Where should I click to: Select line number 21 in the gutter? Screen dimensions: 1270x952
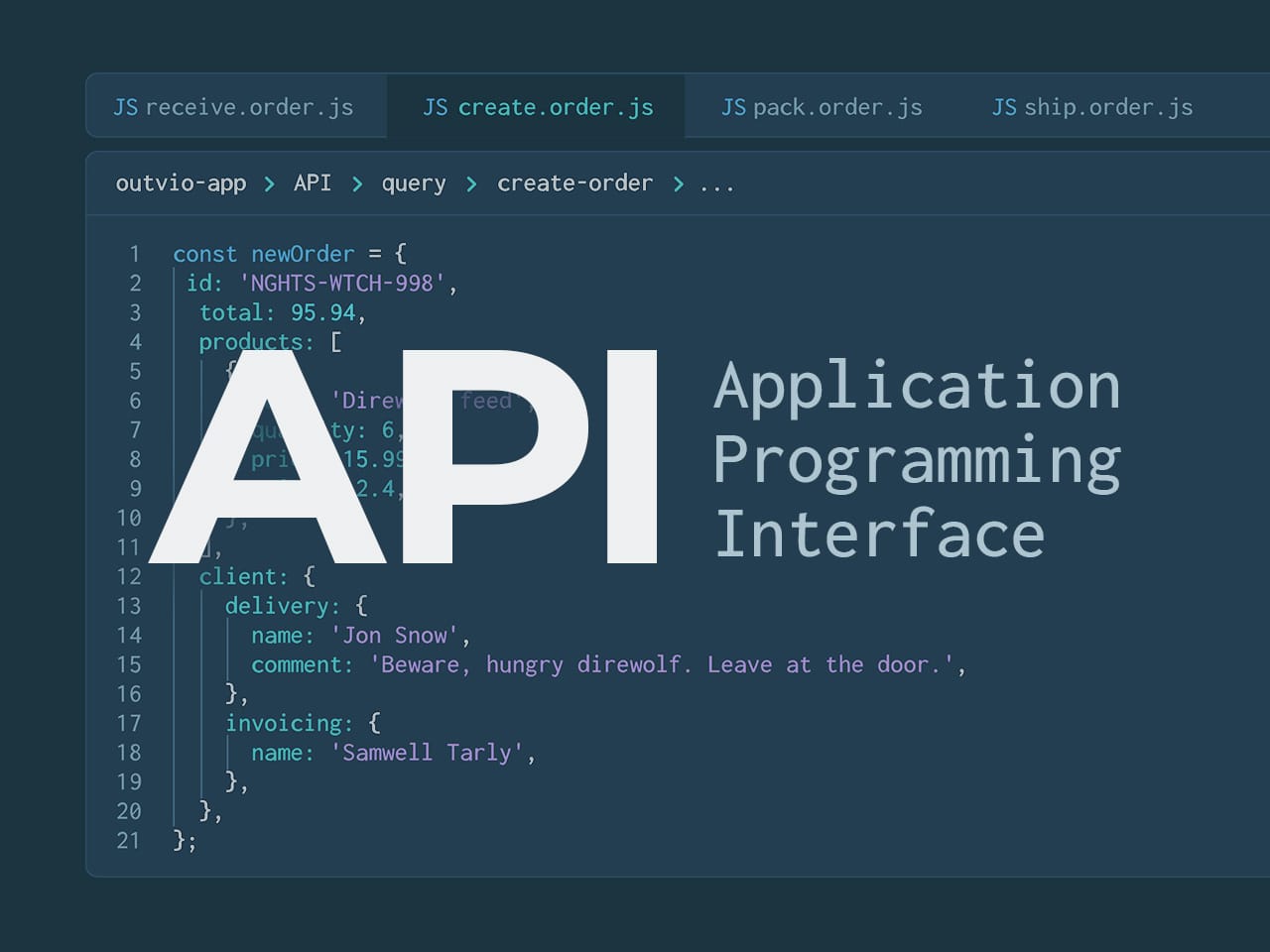[x=128, y=841]
